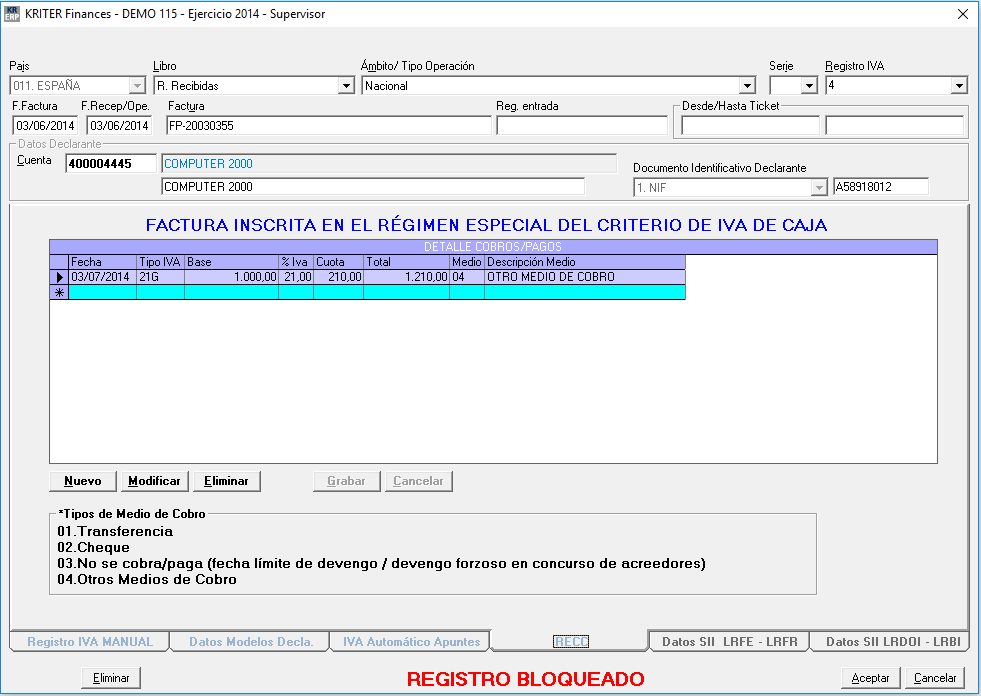Viewport: 981px width, 696px height.
Task: Open Documento Identificativo Declarante NIF dropdown
Action: (x=819, y=187)
